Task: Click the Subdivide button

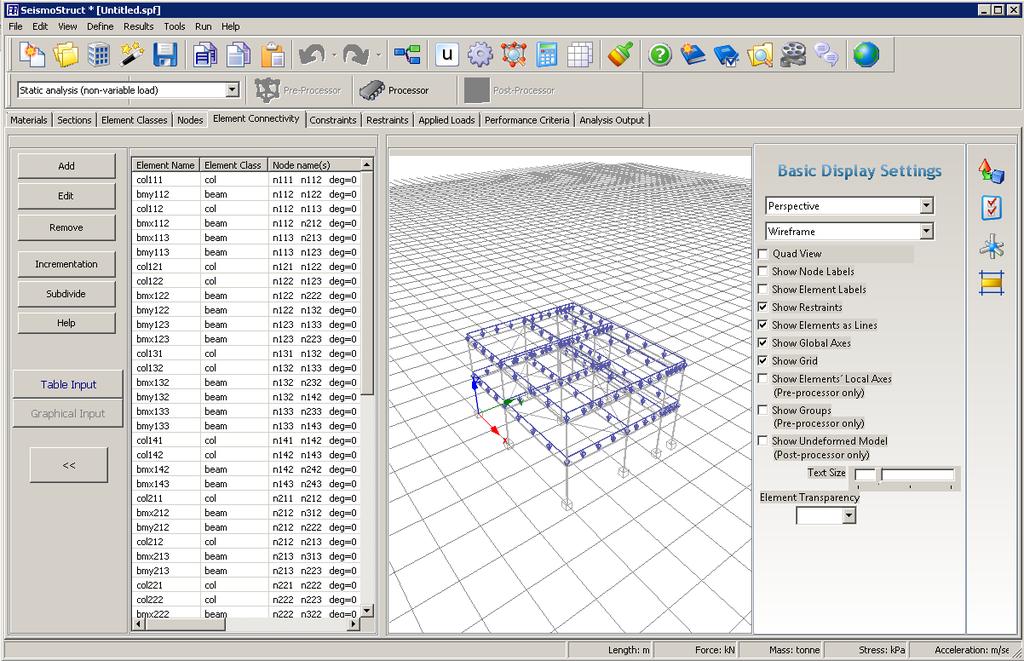Action: point(67,294)
